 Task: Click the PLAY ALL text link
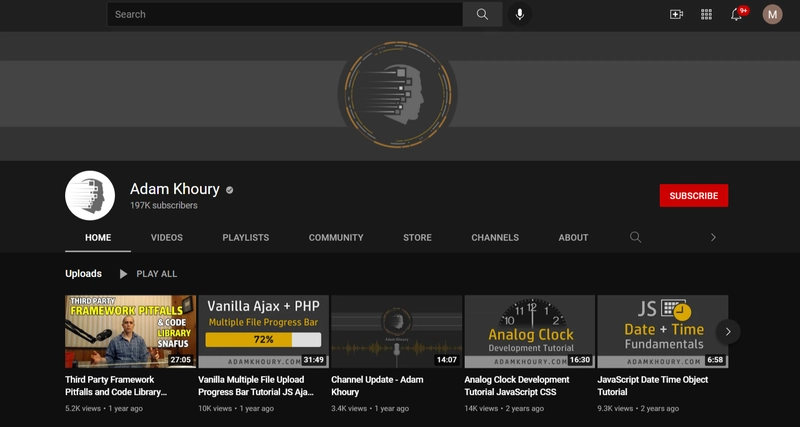157,274
